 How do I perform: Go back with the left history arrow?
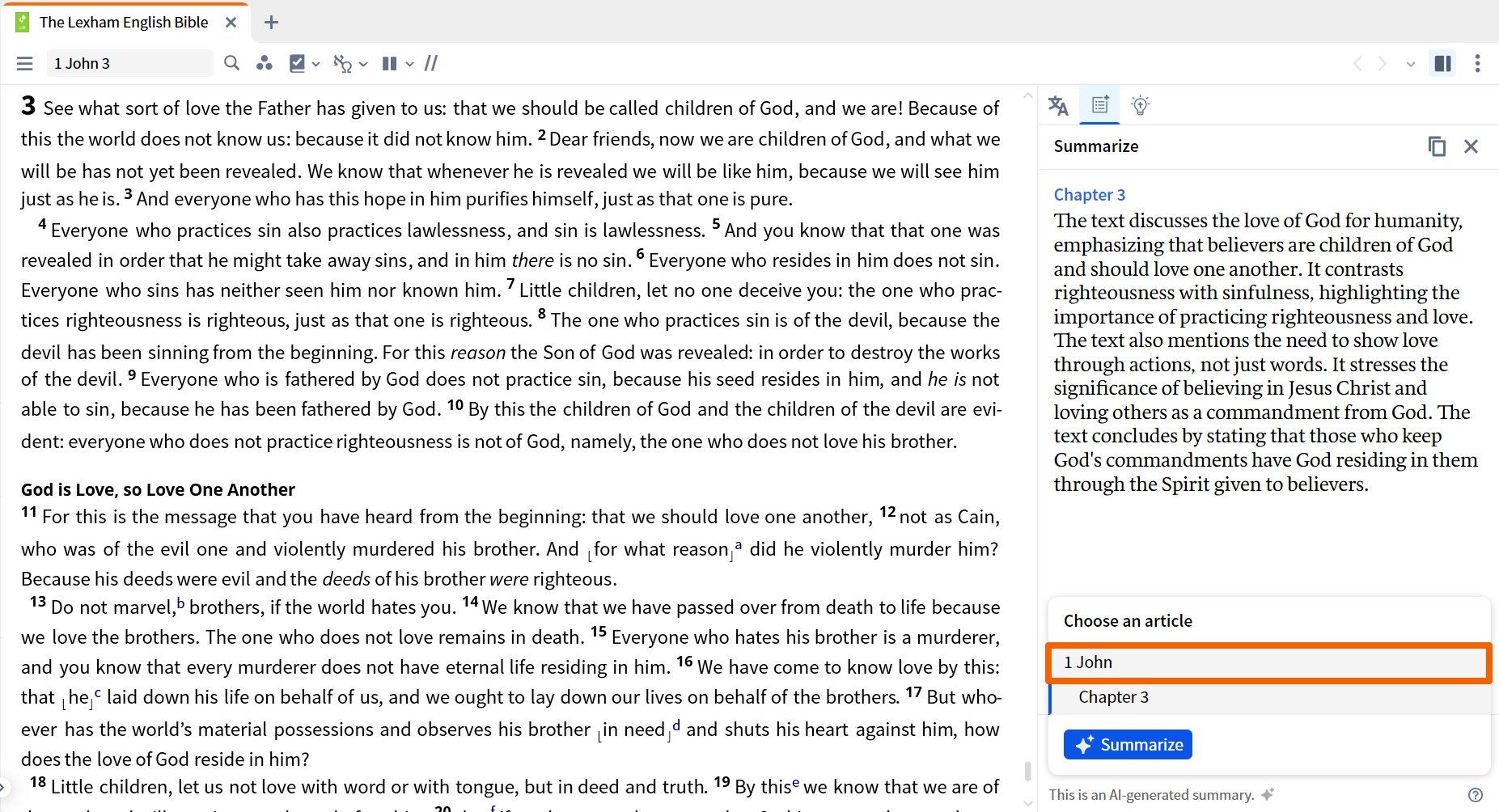(x=1357, y=63)
